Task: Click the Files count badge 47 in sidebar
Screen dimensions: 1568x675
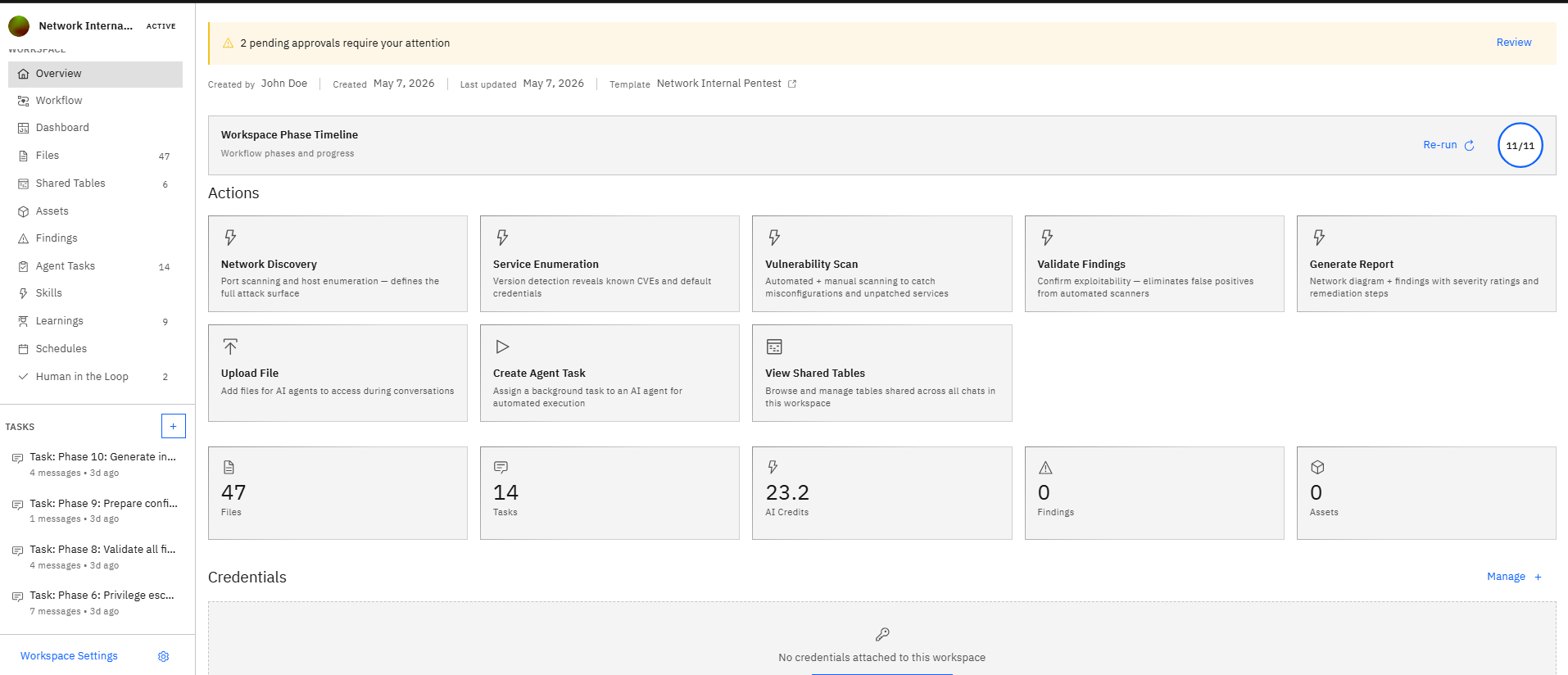Action: (x=164, y=156)
